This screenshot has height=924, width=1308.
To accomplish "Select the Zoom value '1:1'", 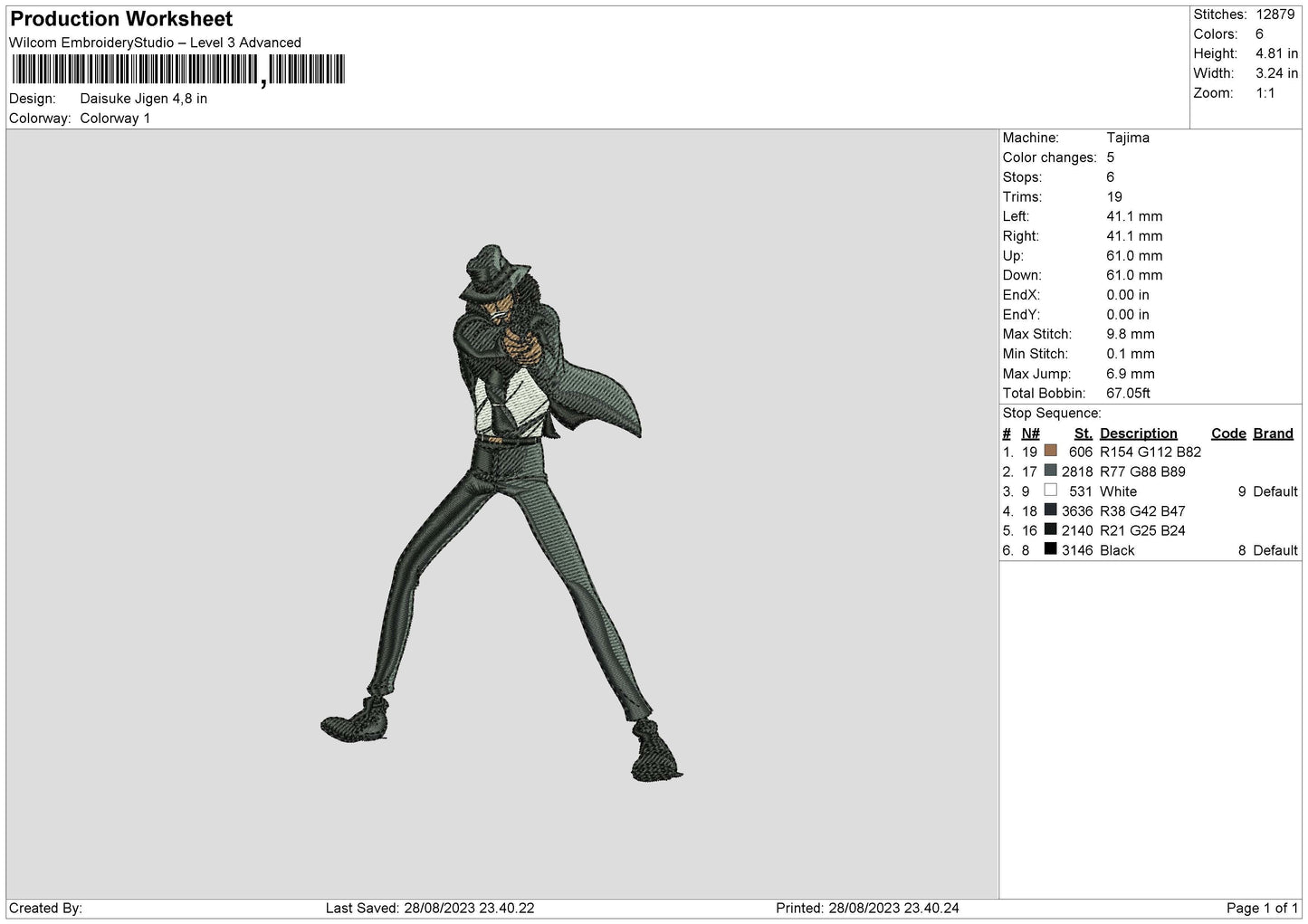I will click(1265, 93).
